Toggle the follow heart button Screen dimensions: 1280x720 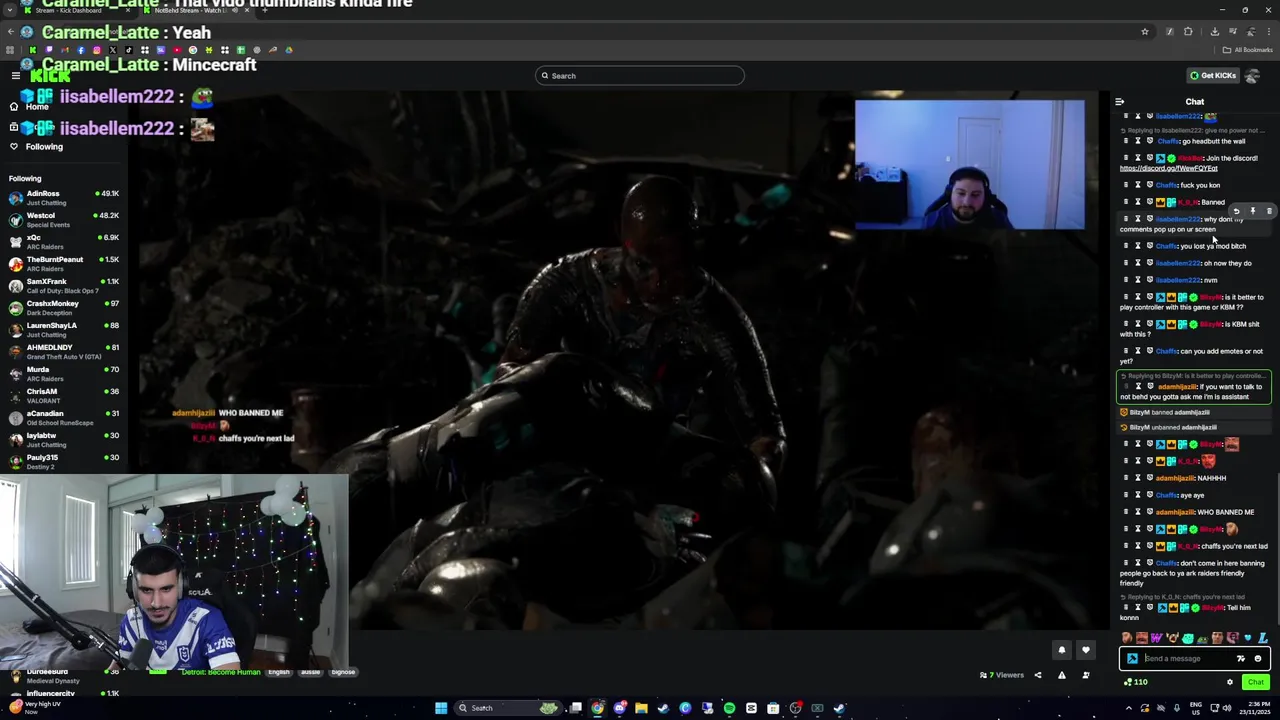(x=1086, y=650)
